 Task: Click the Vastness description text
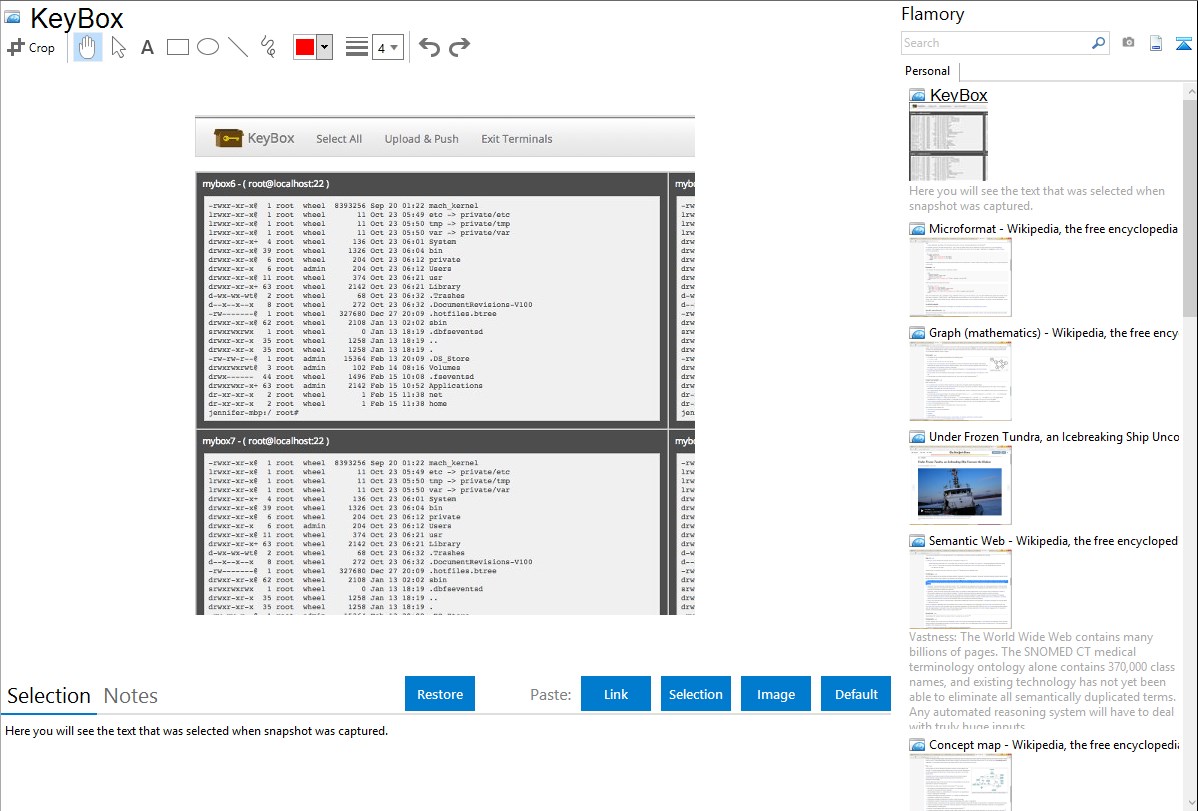pos(1042,681)
